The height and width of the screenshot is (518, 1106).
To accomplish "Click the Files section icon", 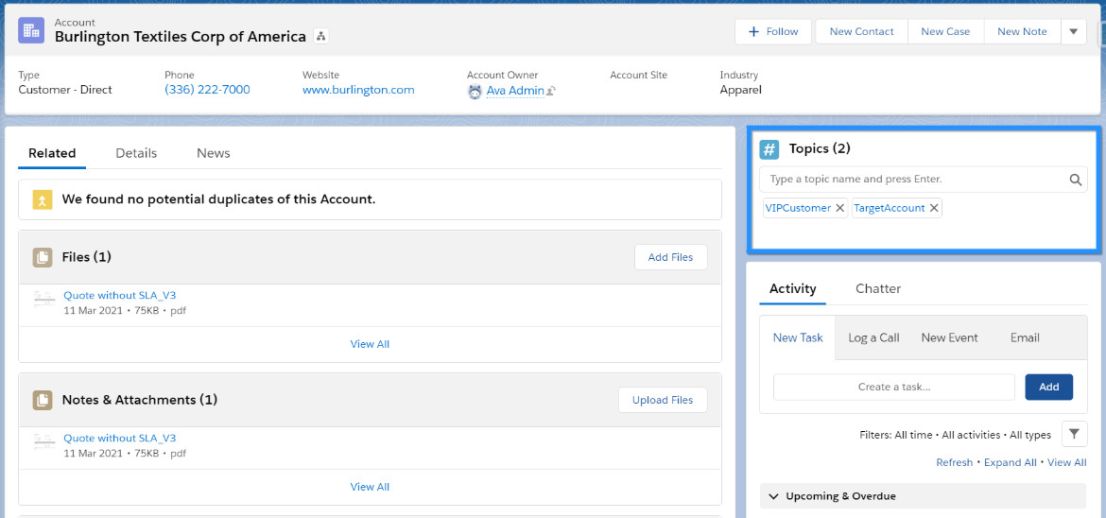I will (x=43, y=257).
